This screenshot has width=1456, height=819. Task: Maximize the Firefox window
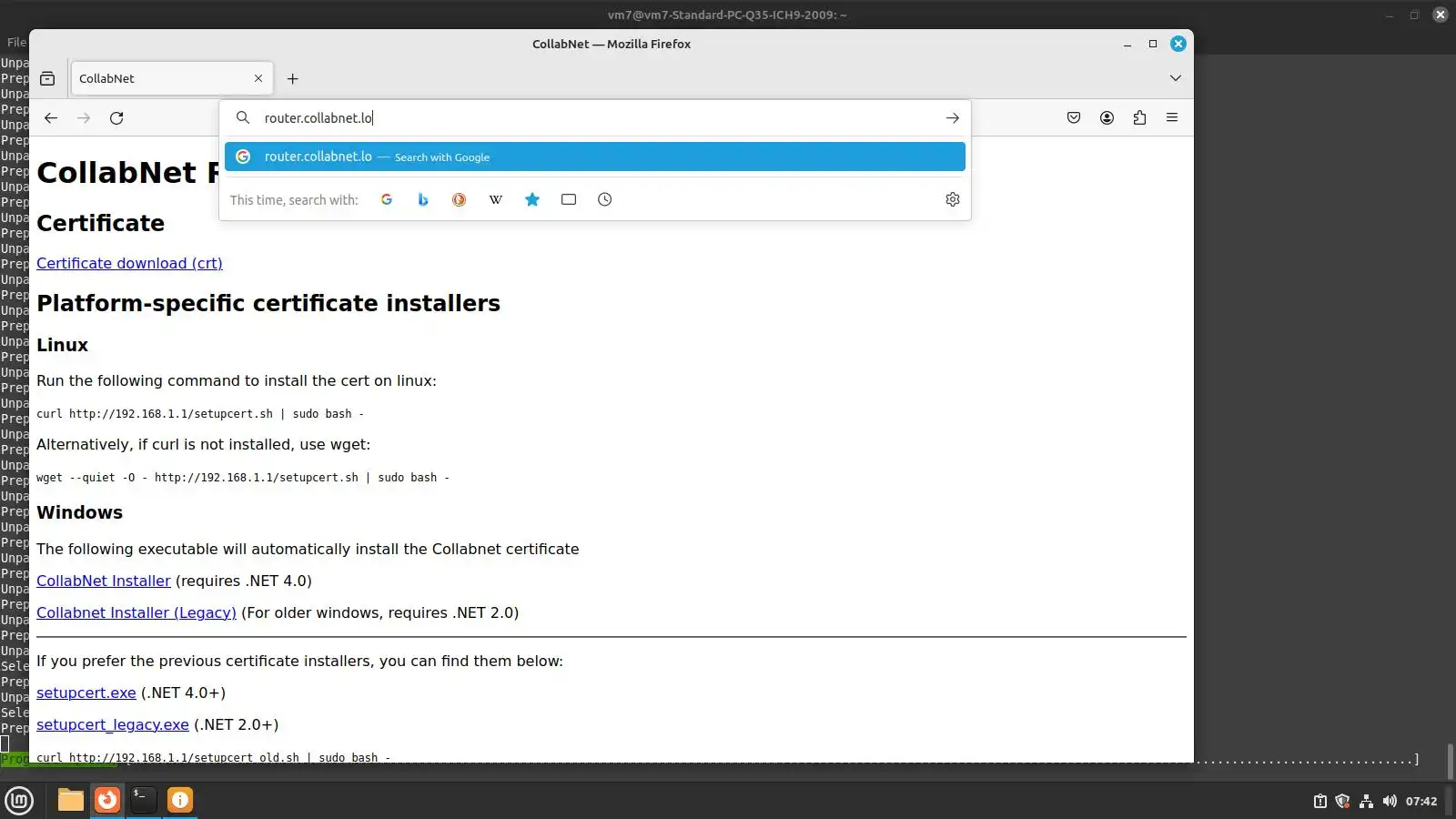click(x=1153, y=44)
